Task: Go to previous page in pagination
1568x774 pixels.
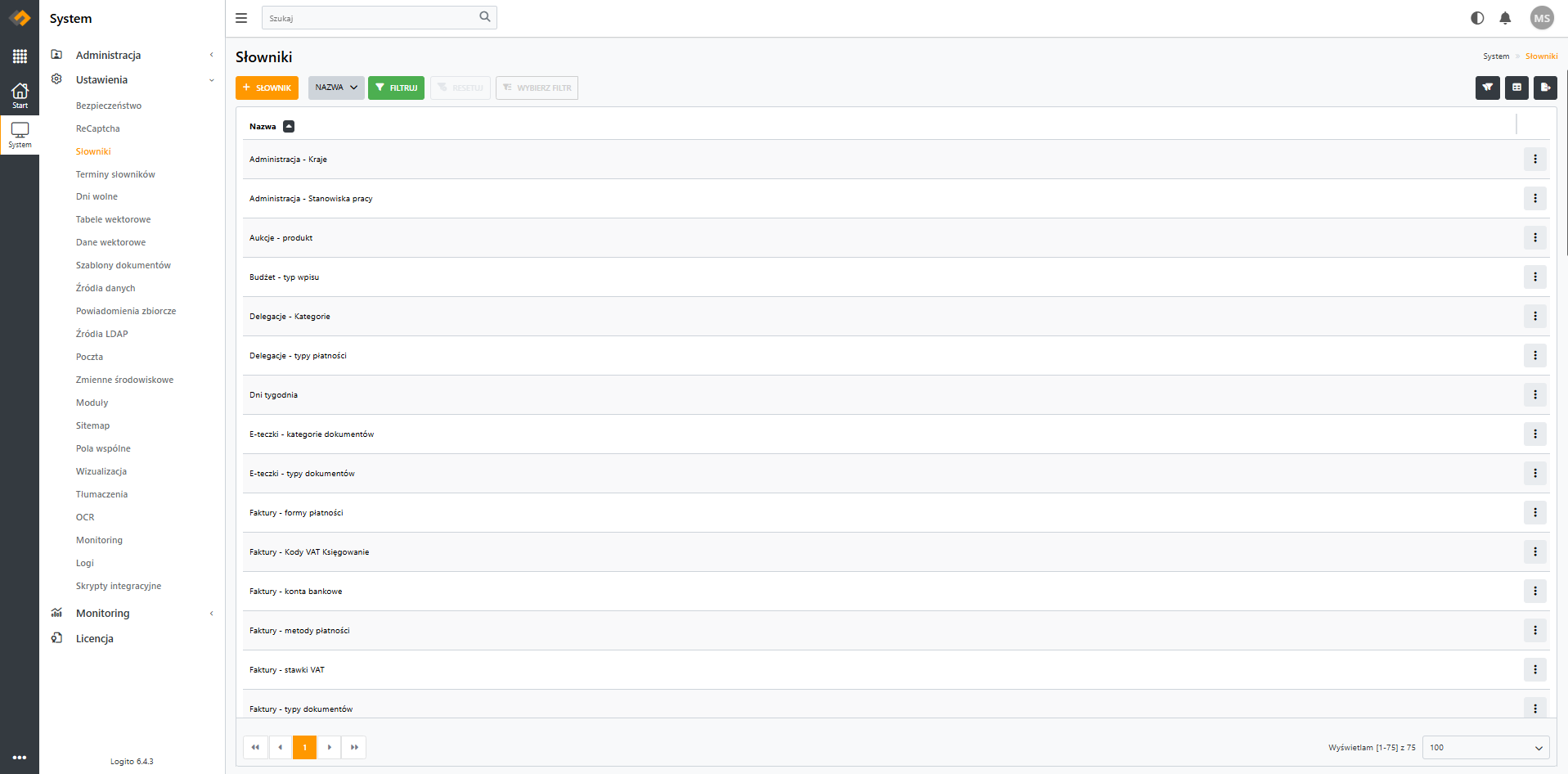Action: tap(280, 747)
